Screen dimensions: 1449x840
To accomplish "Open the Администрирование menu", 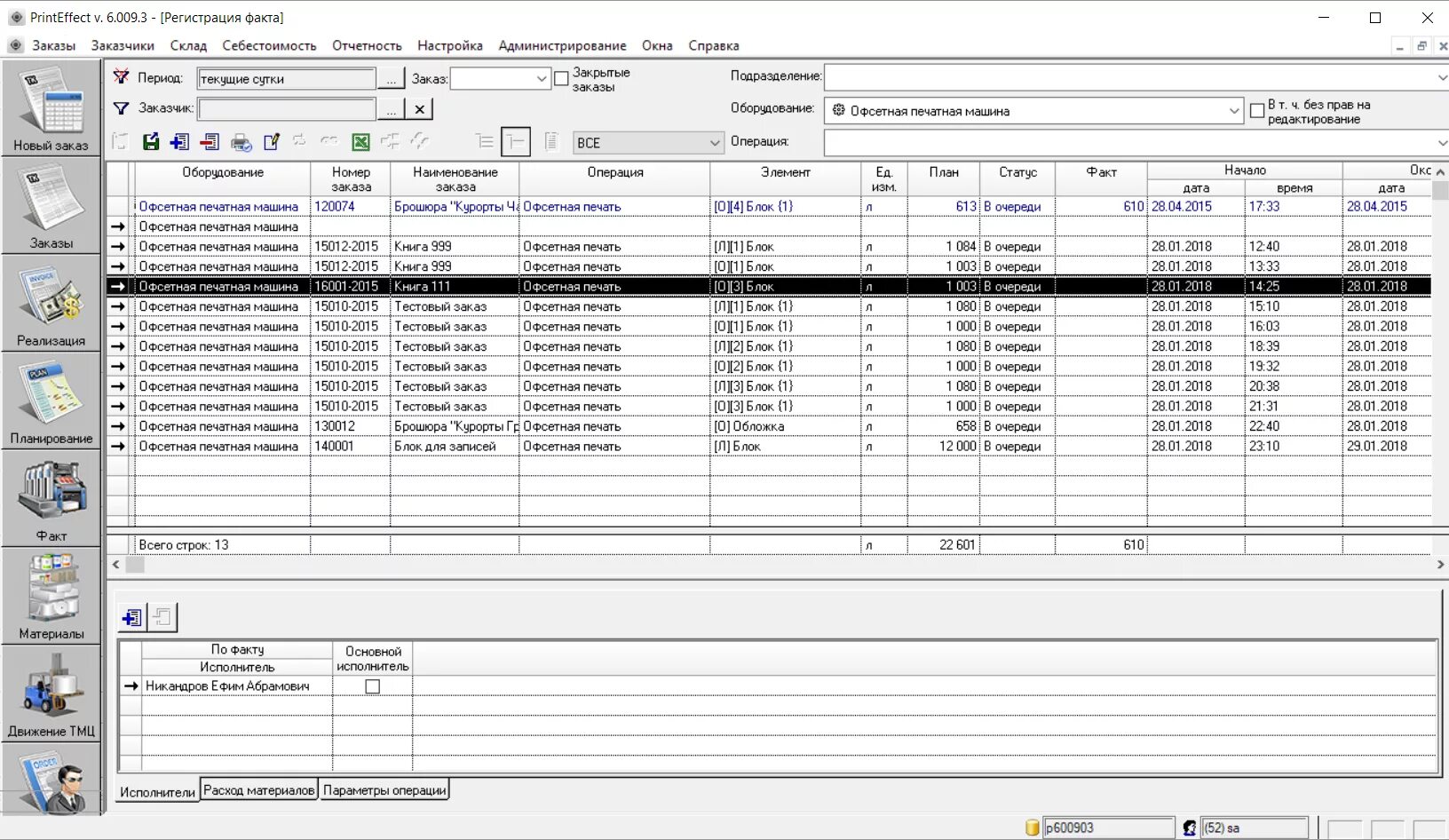I will [562, 45].
